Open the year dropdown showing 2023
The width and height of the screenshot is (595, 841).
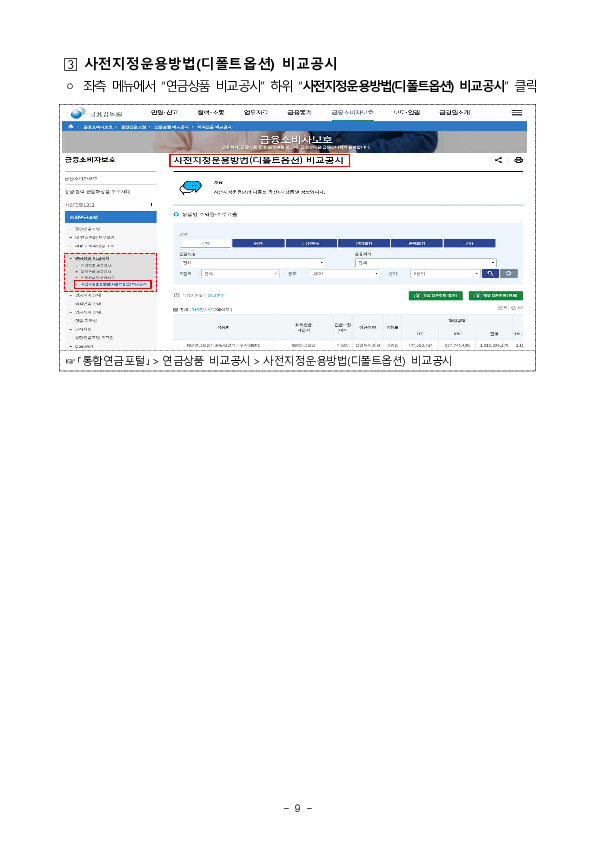point(345,274)
